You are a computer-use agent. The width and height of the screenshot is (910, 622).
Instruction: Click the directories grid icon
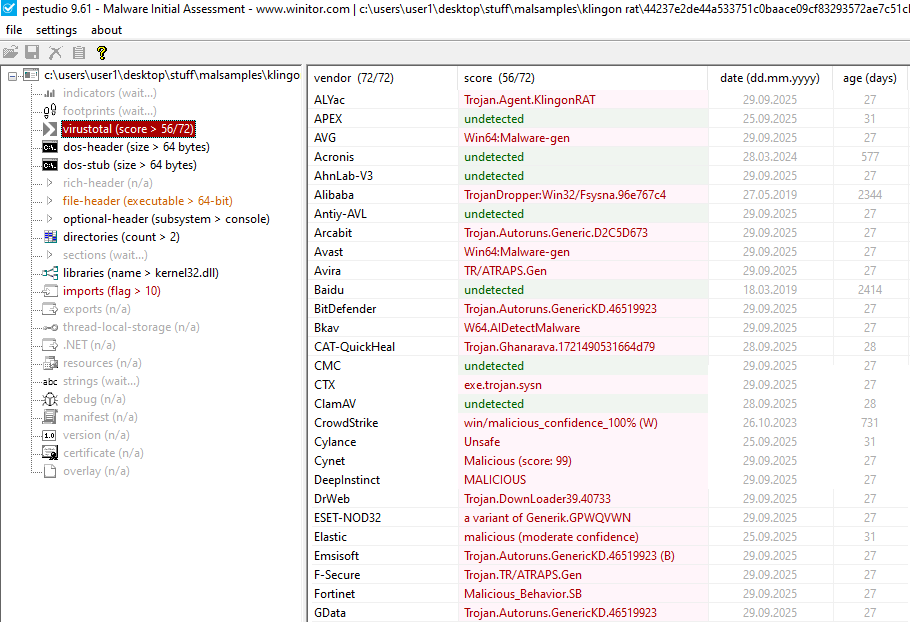(50, 237)
